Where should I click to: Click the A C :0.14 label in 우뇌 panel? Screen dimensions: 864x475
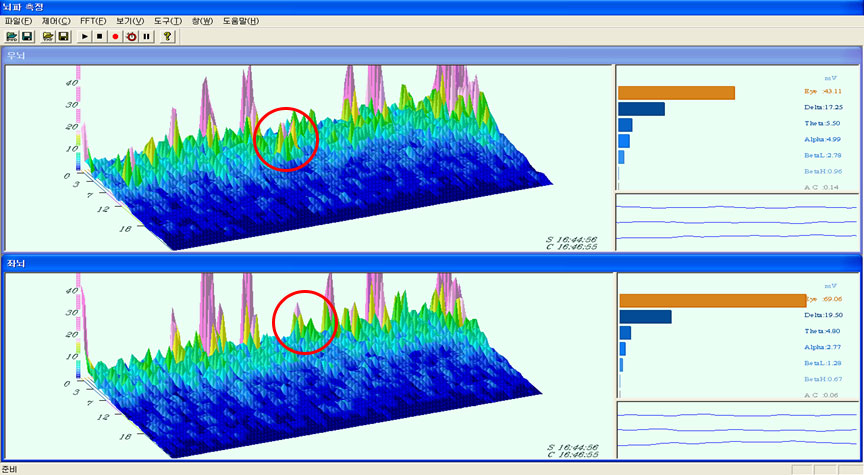pyautogui.click(x=821, y=187)
